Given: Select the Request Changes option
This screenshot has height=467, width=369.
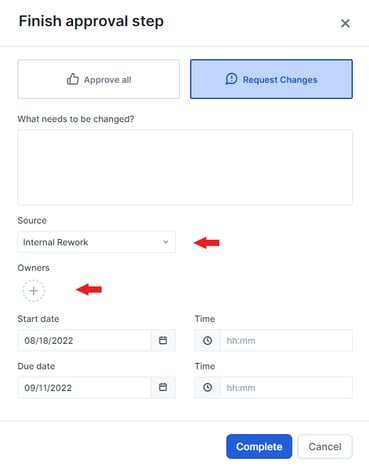Looking at the screenshot, I should [271, 79].
